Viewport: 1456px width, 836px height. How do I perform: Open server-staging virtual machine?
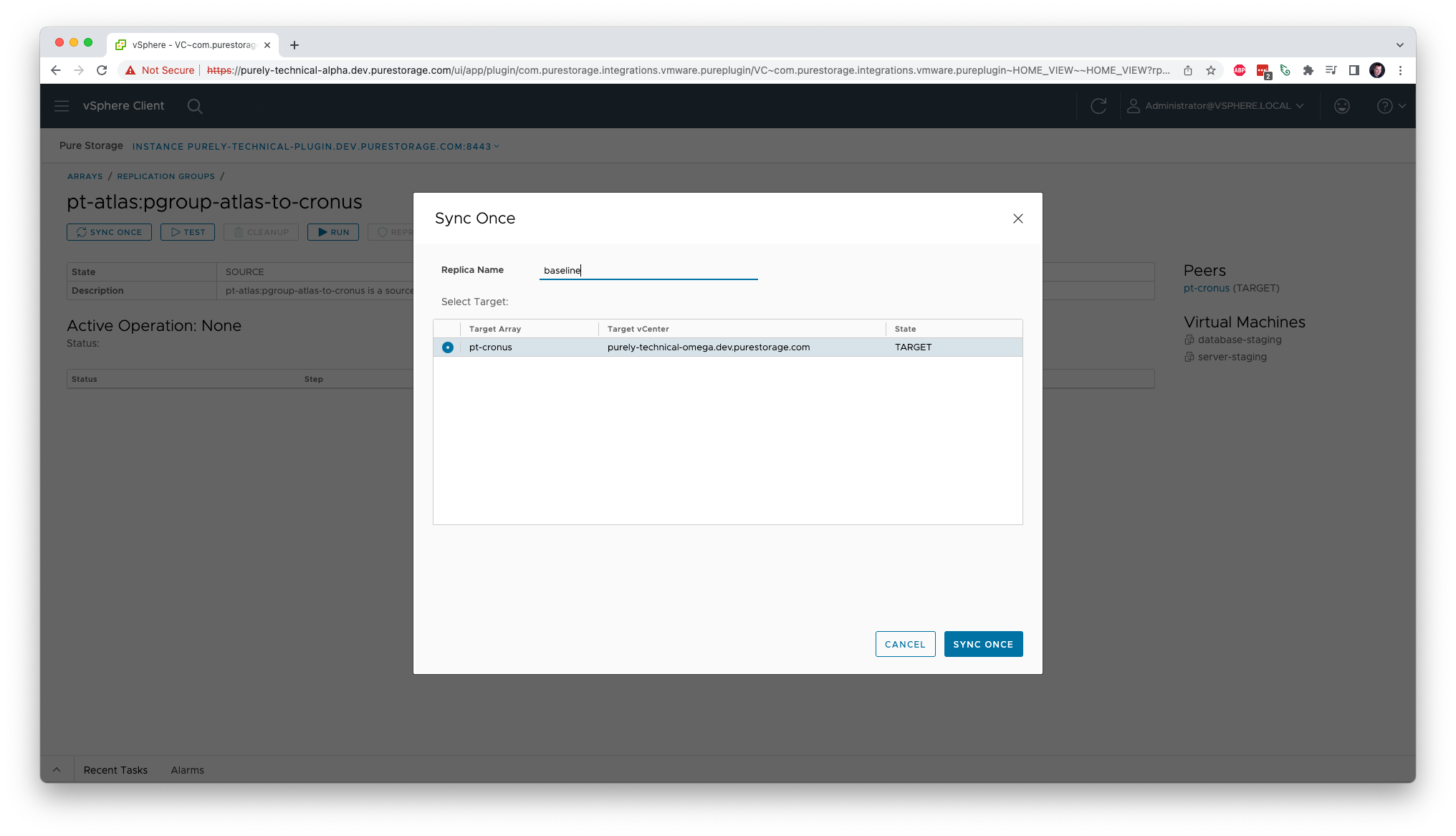[1232, 357]
